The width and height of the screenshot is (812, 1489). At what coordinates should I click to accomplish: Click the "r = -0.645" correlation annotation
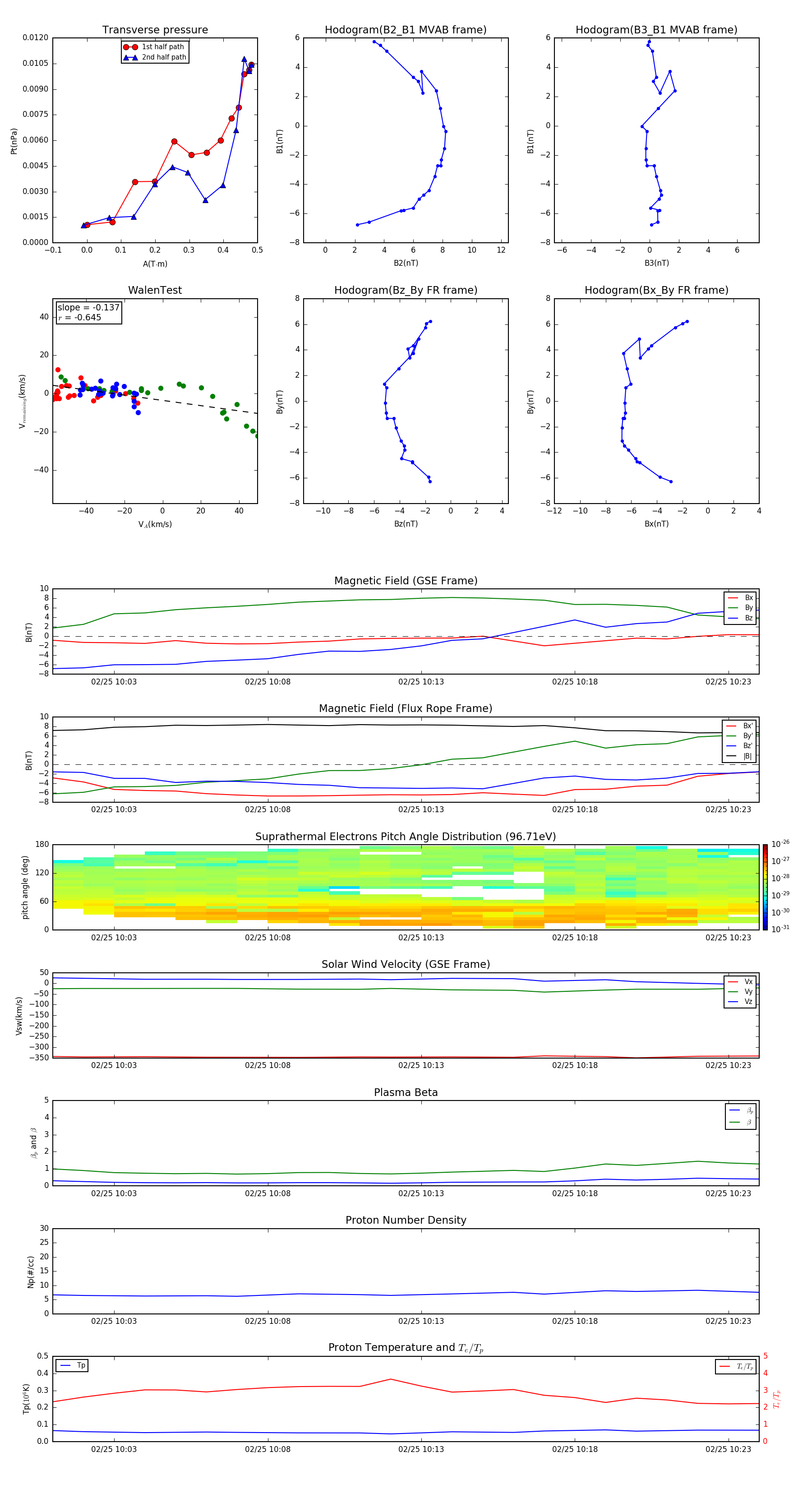pos(80,317)
